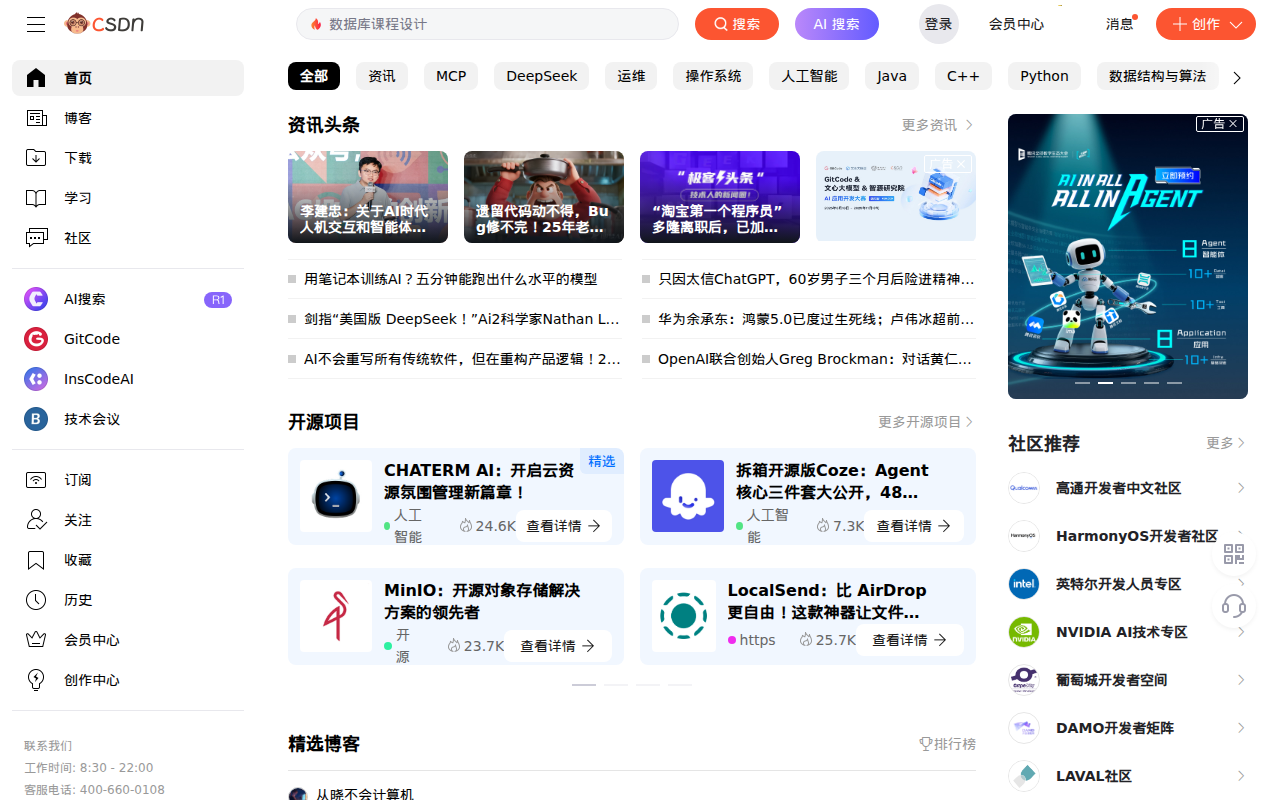Select the MCP category tab

pyautogui.click(x=451, y=76)
